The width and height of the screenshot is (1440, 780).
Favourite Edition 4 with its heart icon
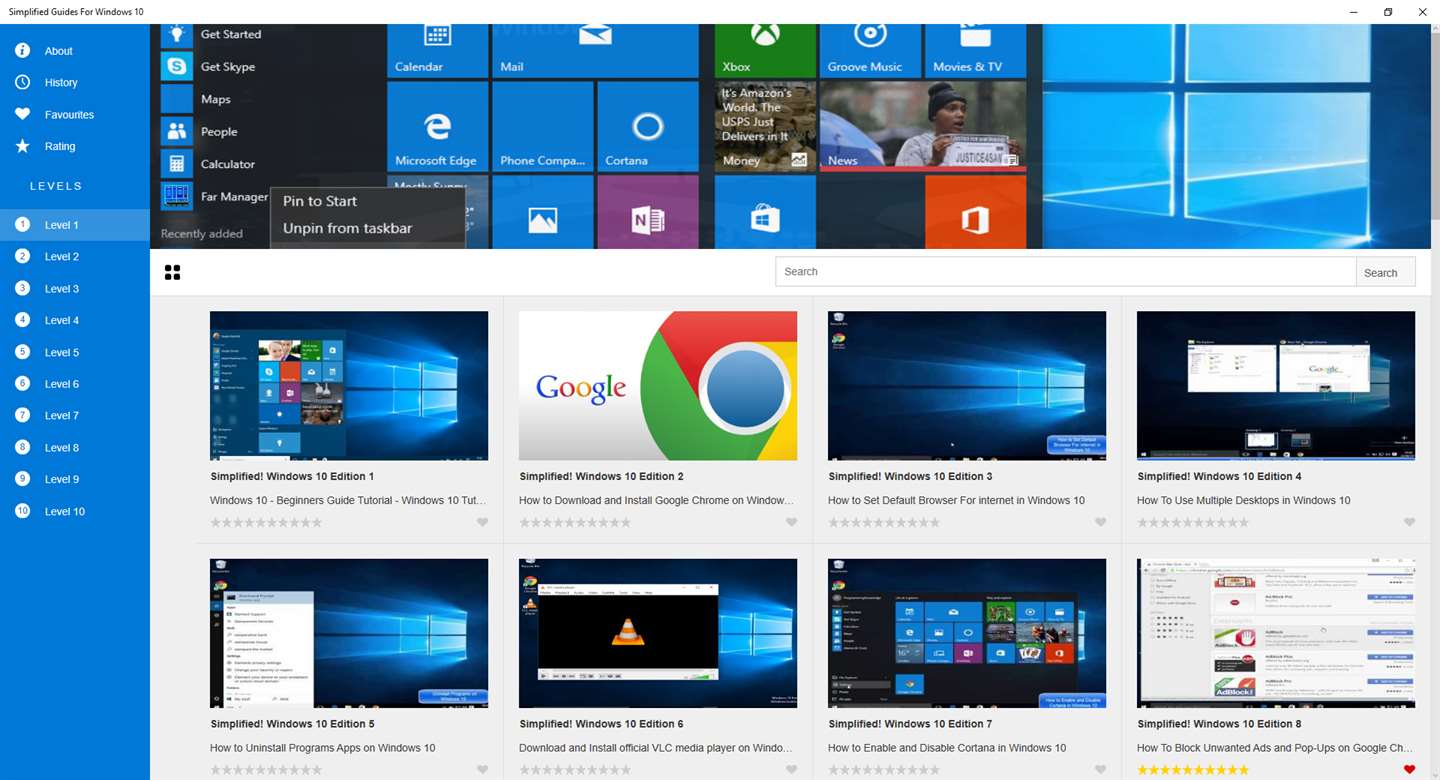(1409, 523)
